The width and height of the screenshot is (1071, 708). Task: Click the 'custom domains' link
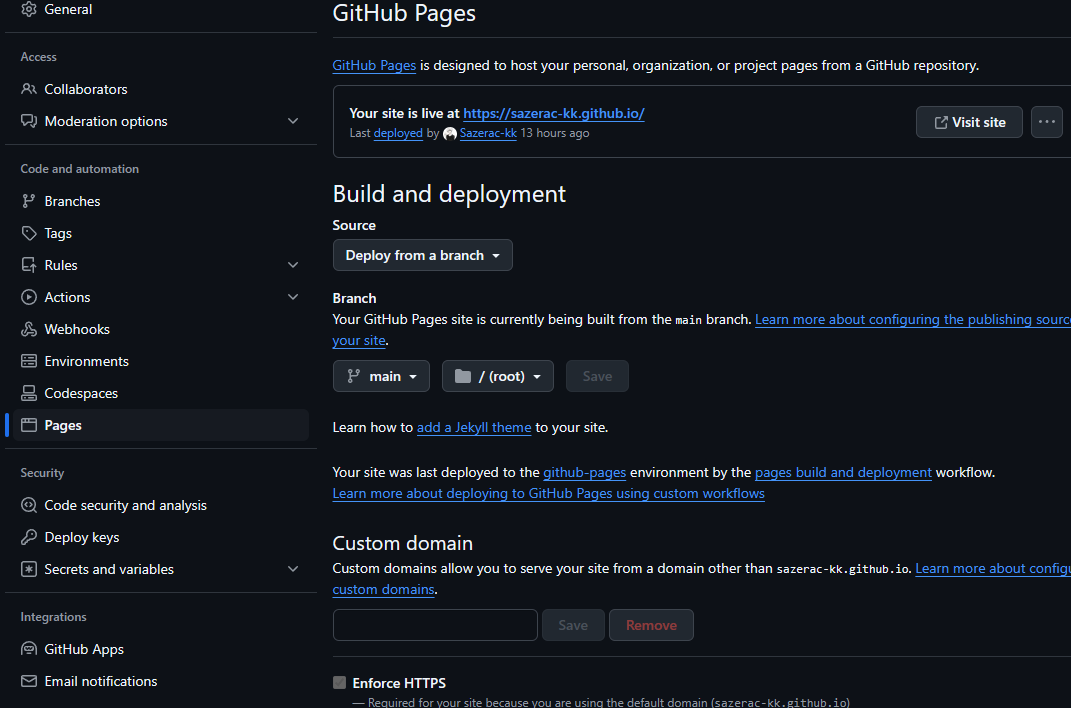pyautogui.click(x=383, y=589)
